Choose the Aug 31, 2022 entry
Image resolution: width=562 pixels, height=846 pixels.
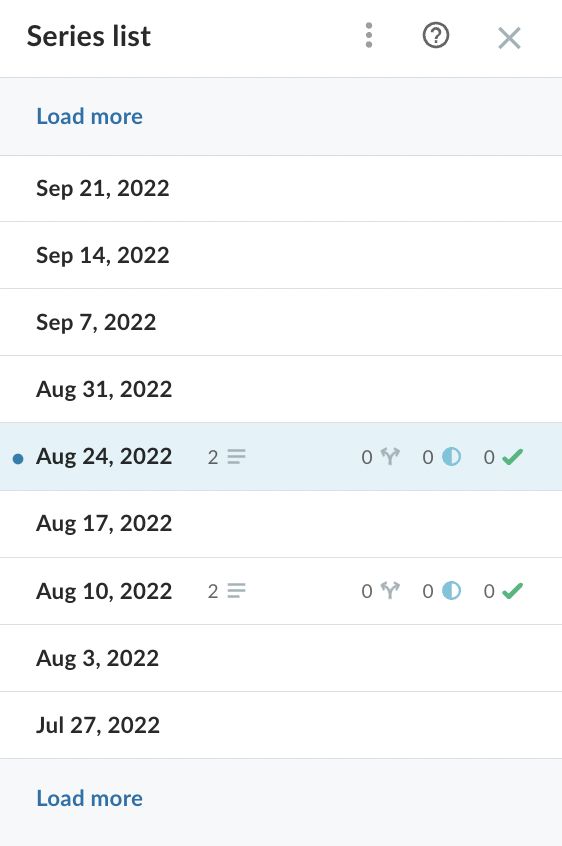point(281,389)
